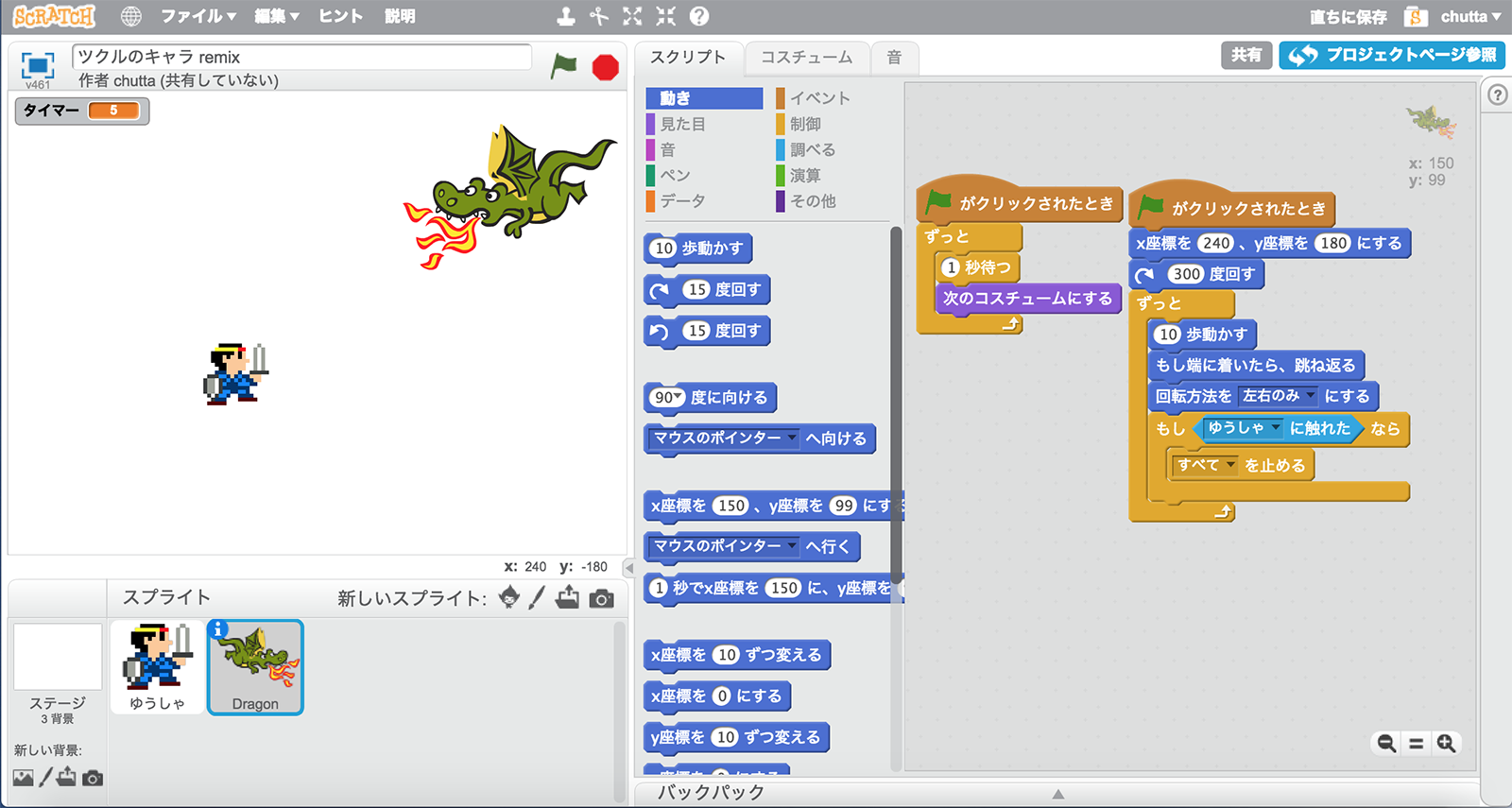This screenshot has width=1512, height=808.
Task: Select the shrink sprite tool
Action: click(666, 16)
